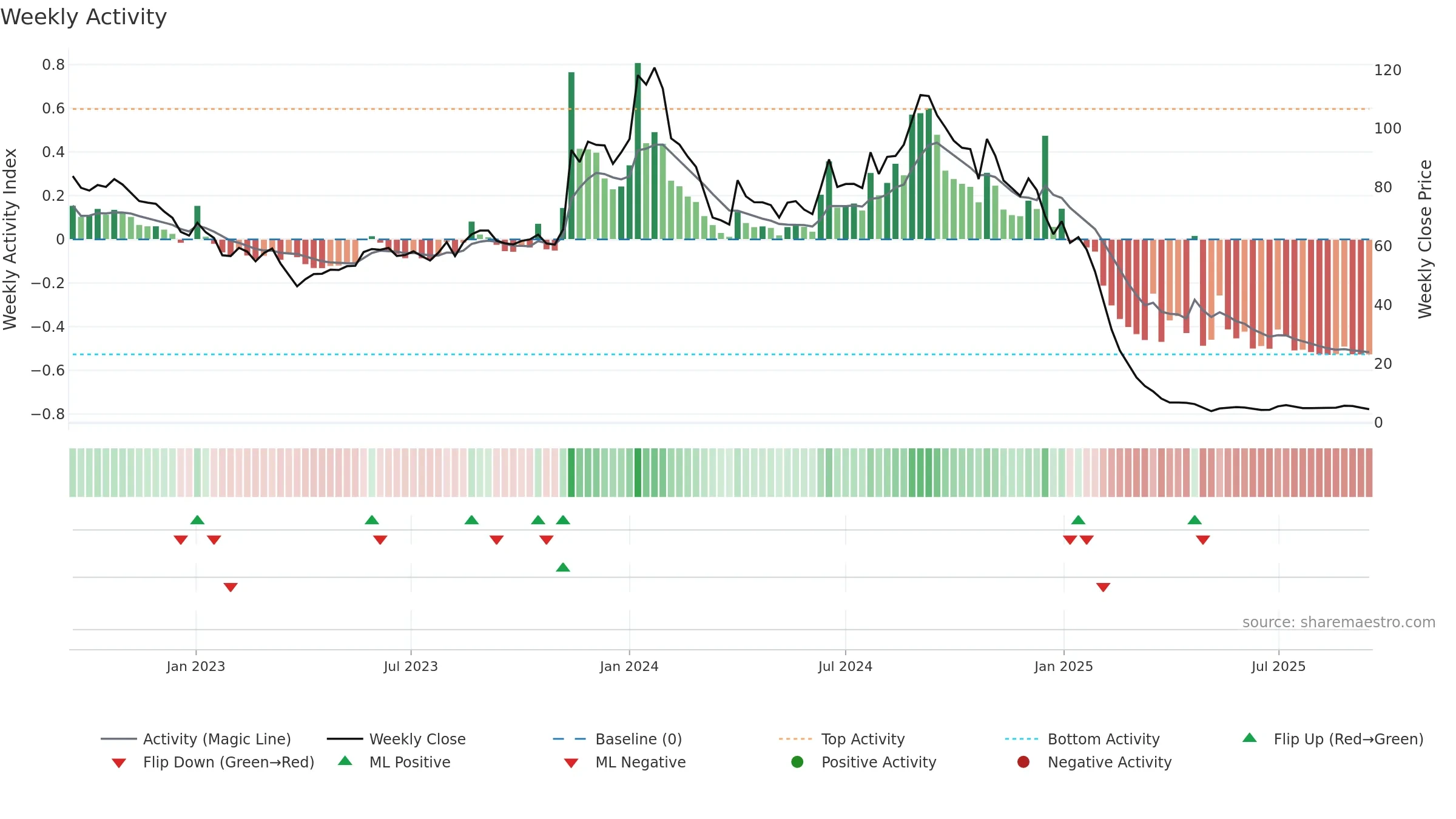
Task: Click the Jul 2023 x-axis label
Action: click(411, 666)
